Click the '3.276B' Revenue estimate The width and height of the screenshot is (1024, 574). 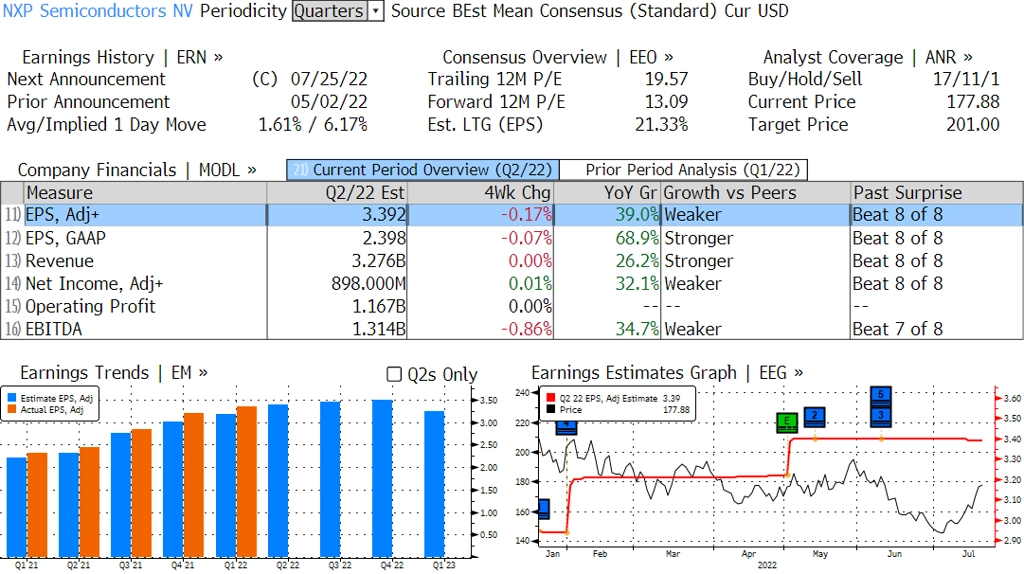click(379, 261)
